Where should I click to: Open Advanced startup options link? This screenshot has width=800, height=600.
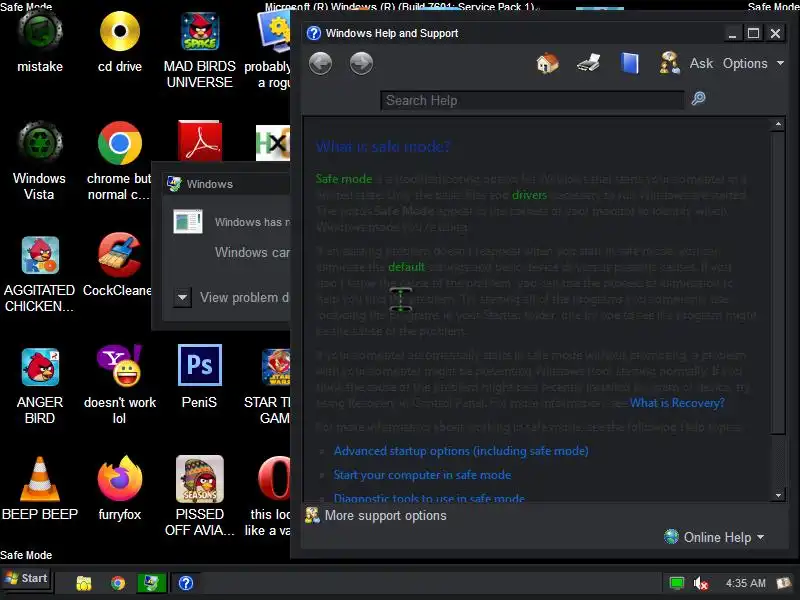click(x=461, y=451)
